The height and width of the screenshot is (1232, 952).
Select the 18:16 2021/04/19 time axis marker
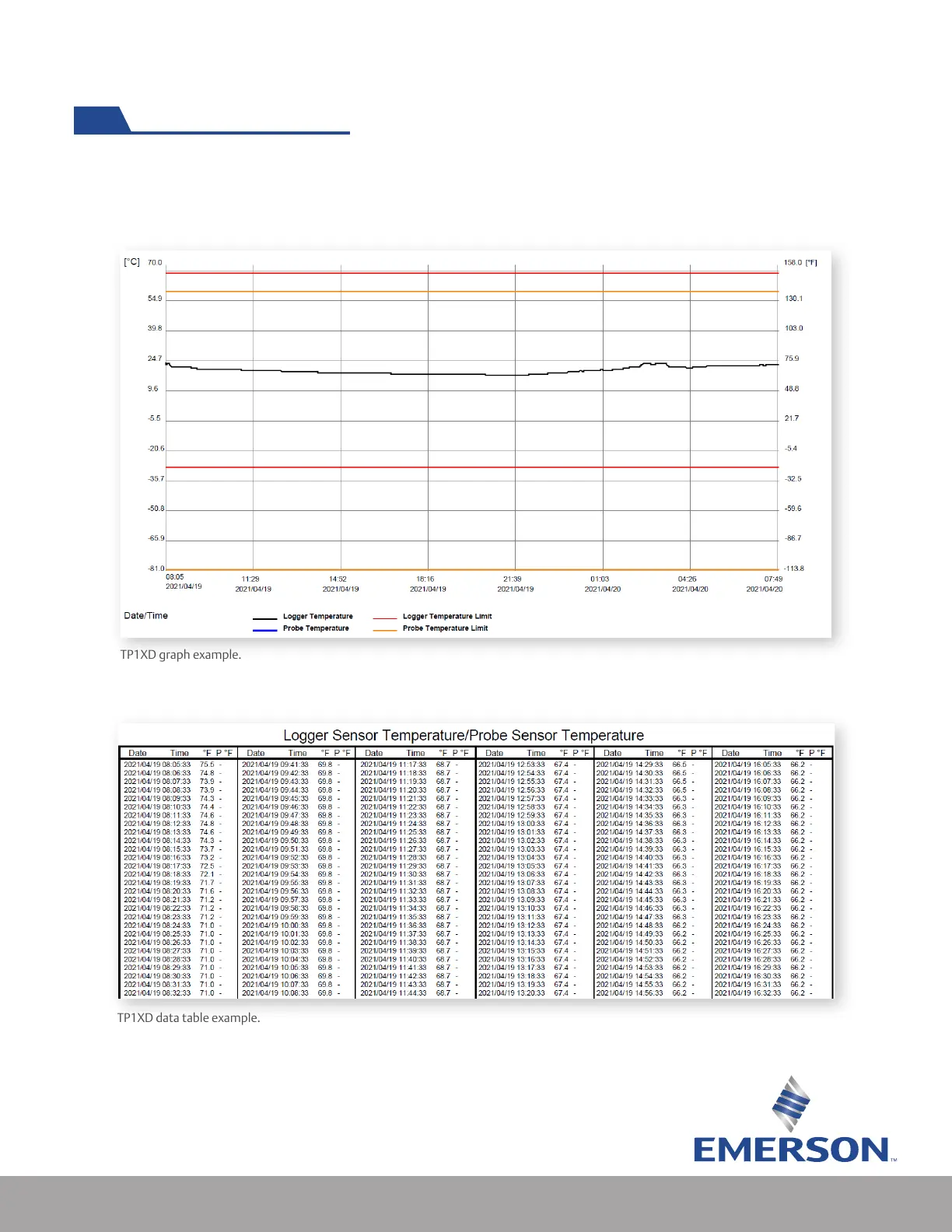tap(428, 584)
